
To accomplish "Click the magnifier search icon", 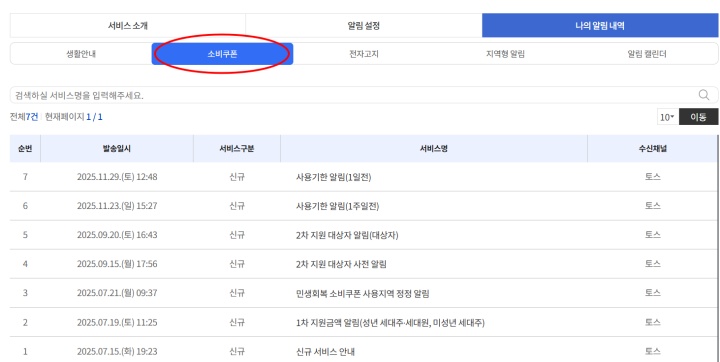I will point(704,95).
